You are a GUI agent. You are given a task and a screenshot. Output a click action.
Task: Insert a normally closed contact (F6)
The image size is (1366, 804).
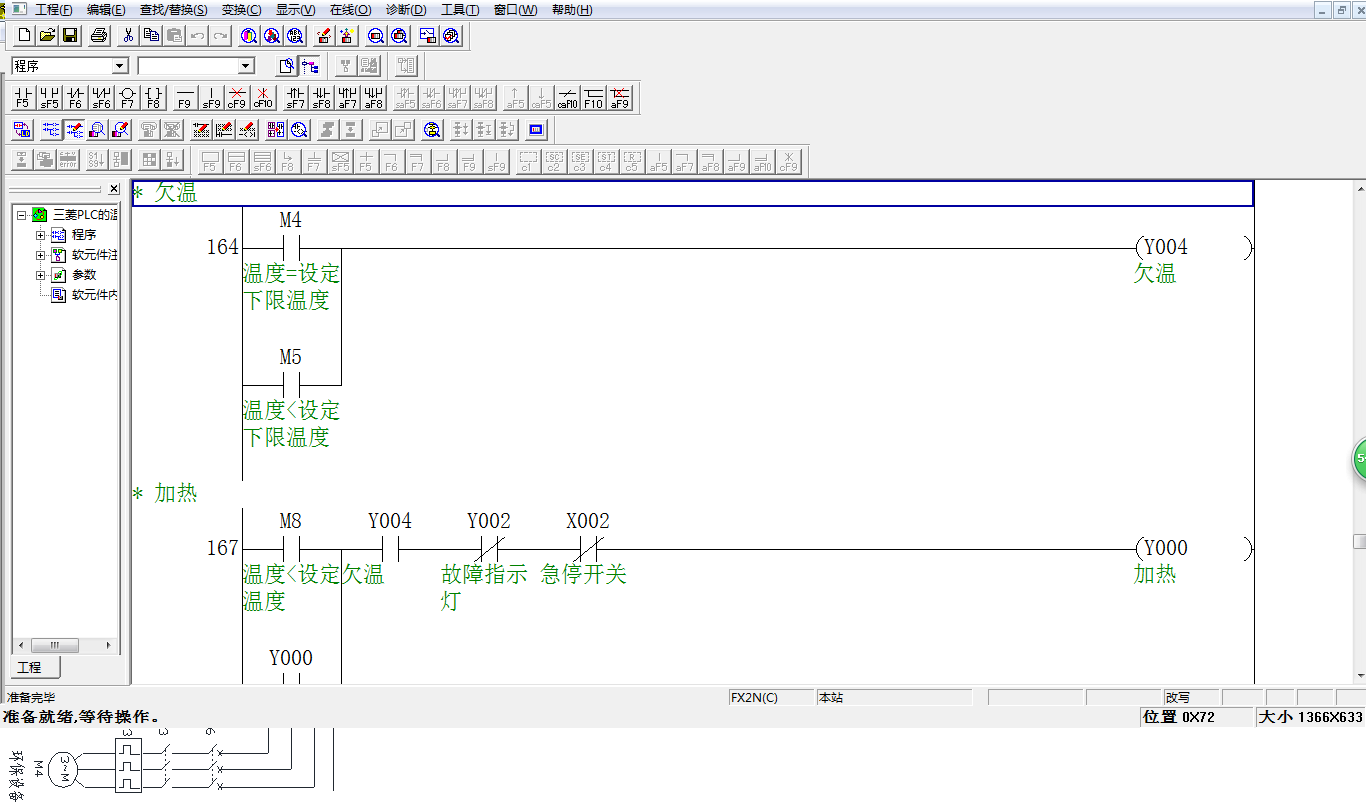coord(74,97)
